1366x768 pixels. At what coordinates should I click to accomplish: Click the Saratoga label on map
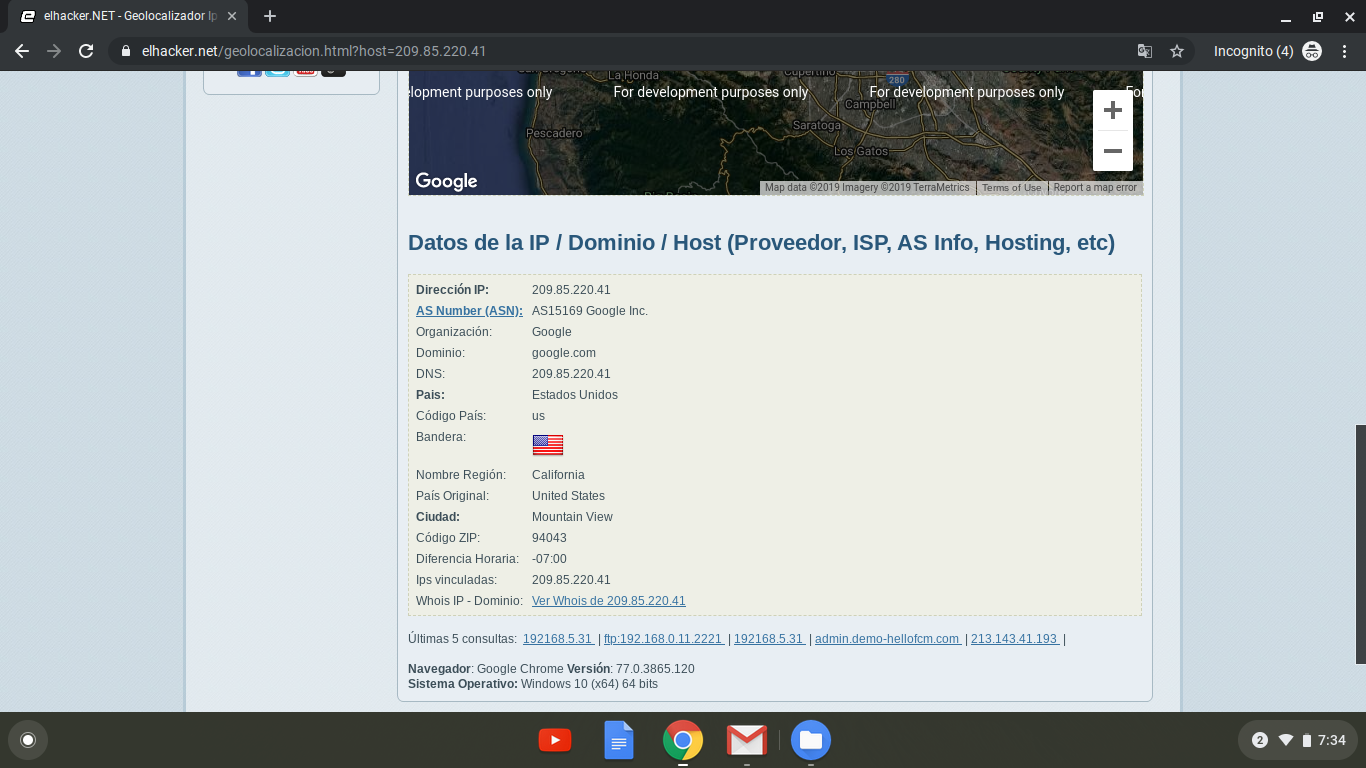point(817,125)
